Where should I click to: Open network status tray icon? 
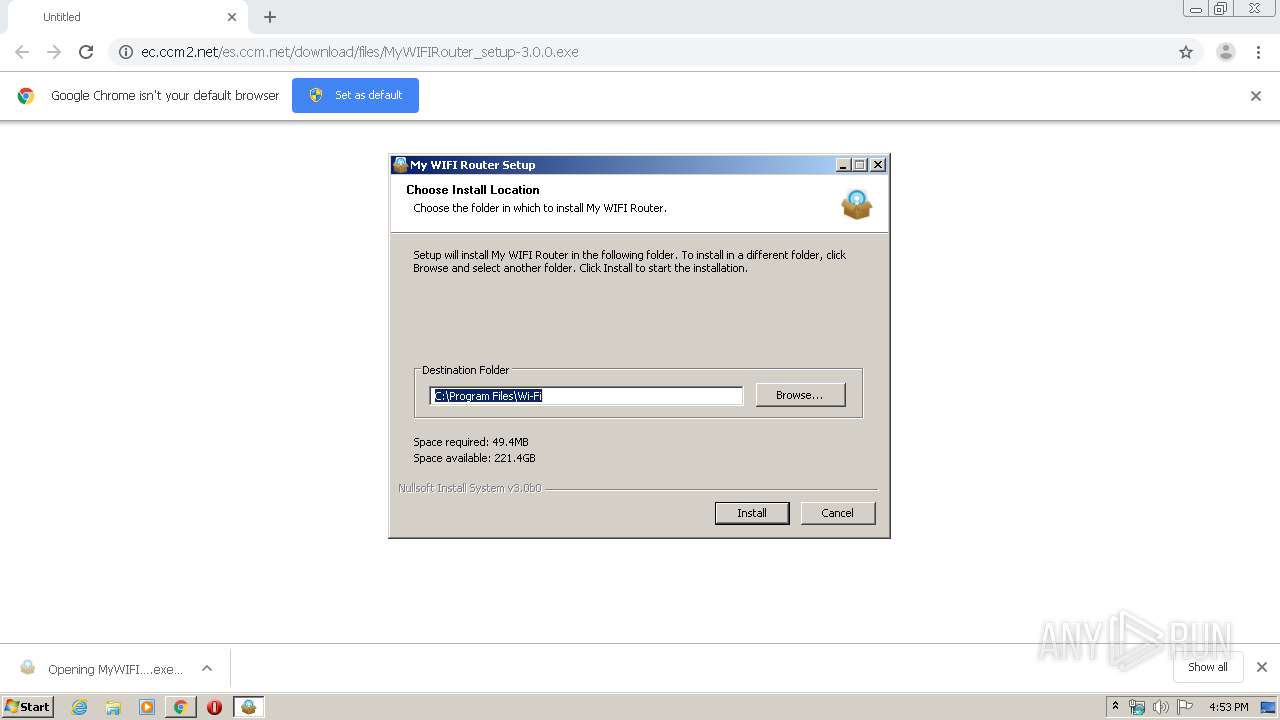1137,707
